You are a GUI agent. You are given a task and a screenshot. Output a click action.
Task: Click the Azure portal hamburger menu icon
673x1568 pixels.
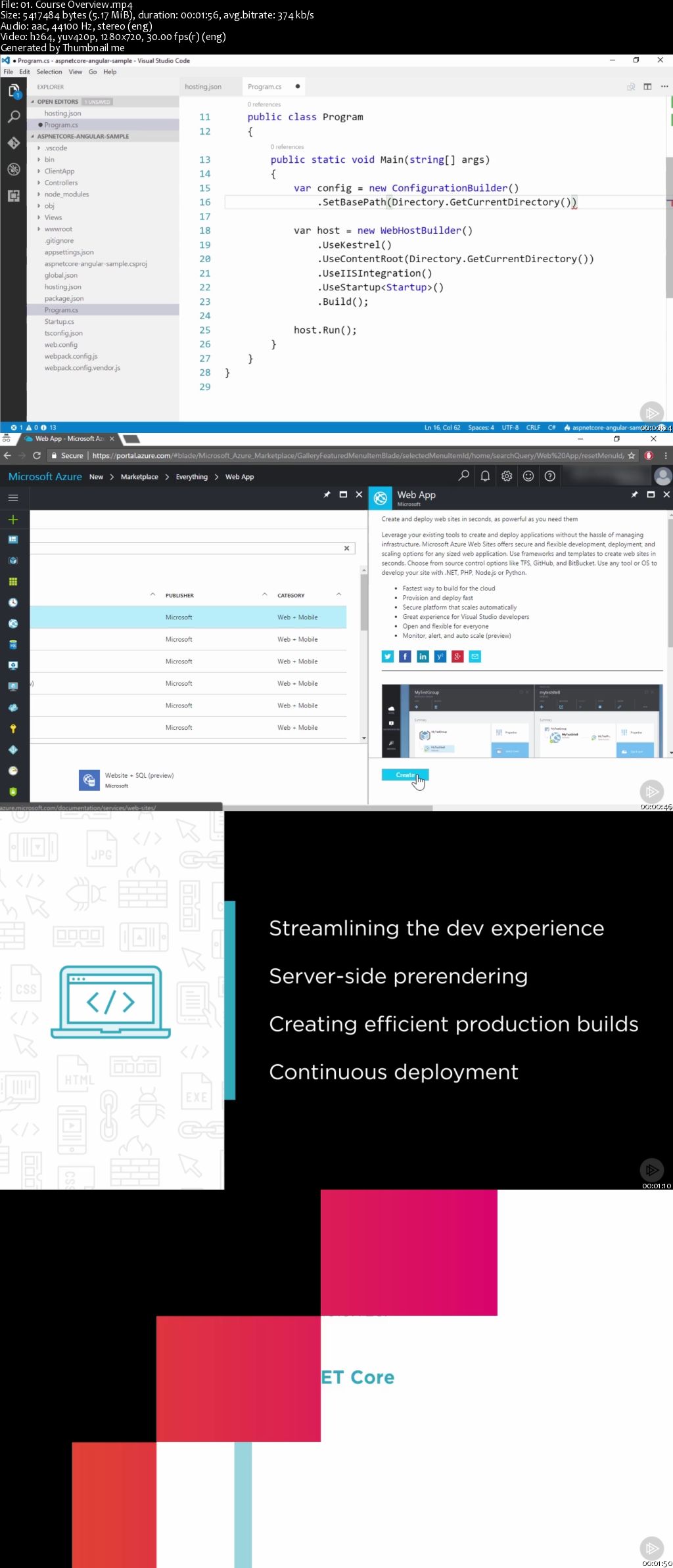point(12,498)
